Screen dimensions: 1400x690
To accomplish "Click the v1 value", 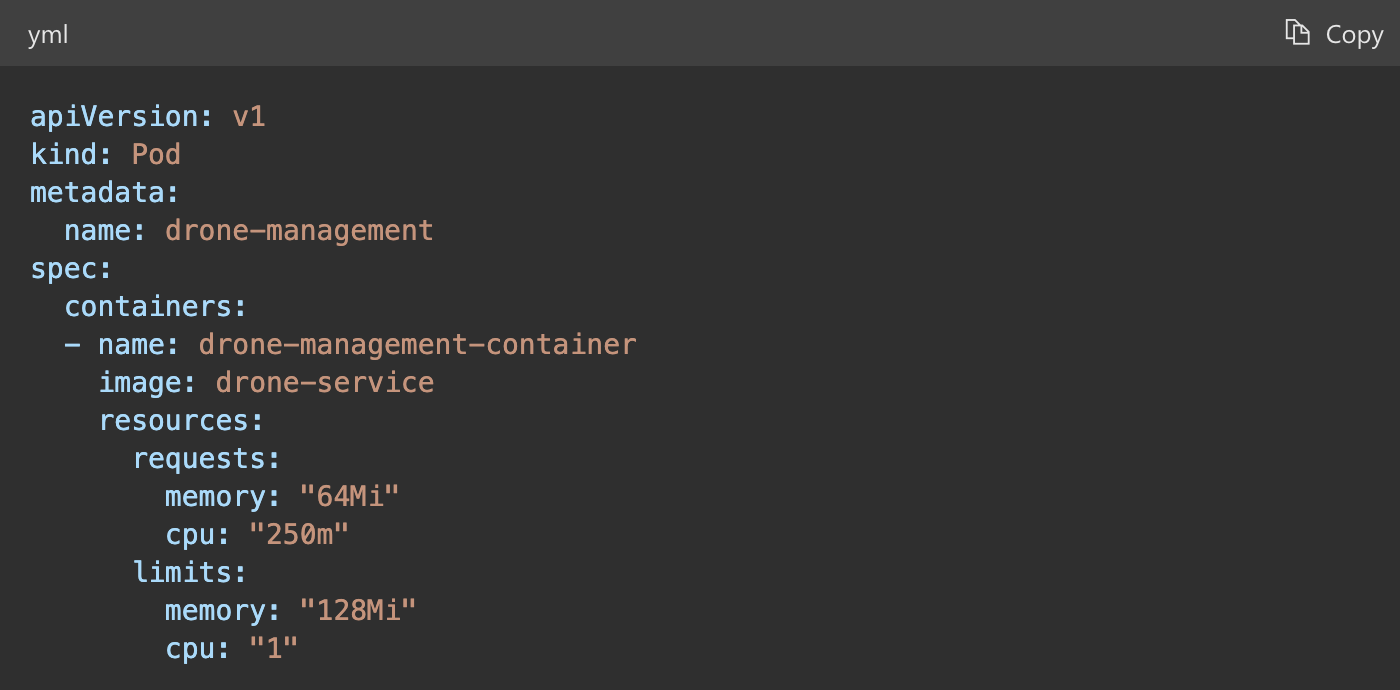I will point(248,117).
